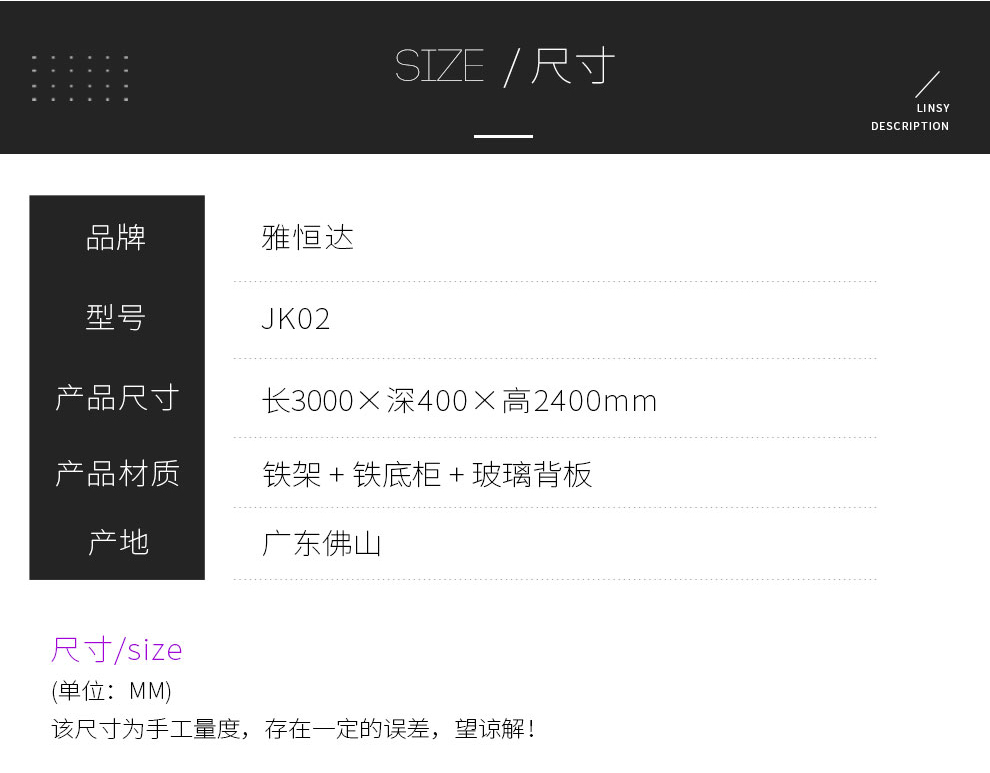Click the white underline bar below the title

[x=503, y=135]
